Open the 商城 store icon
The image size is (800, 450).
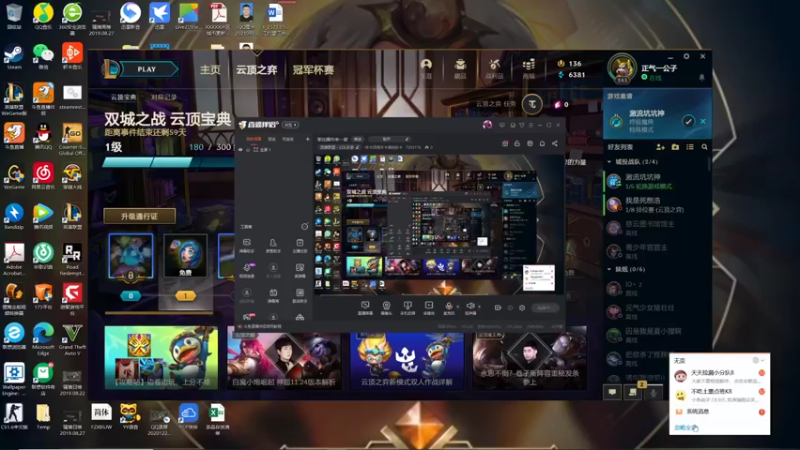pos(529,68)
